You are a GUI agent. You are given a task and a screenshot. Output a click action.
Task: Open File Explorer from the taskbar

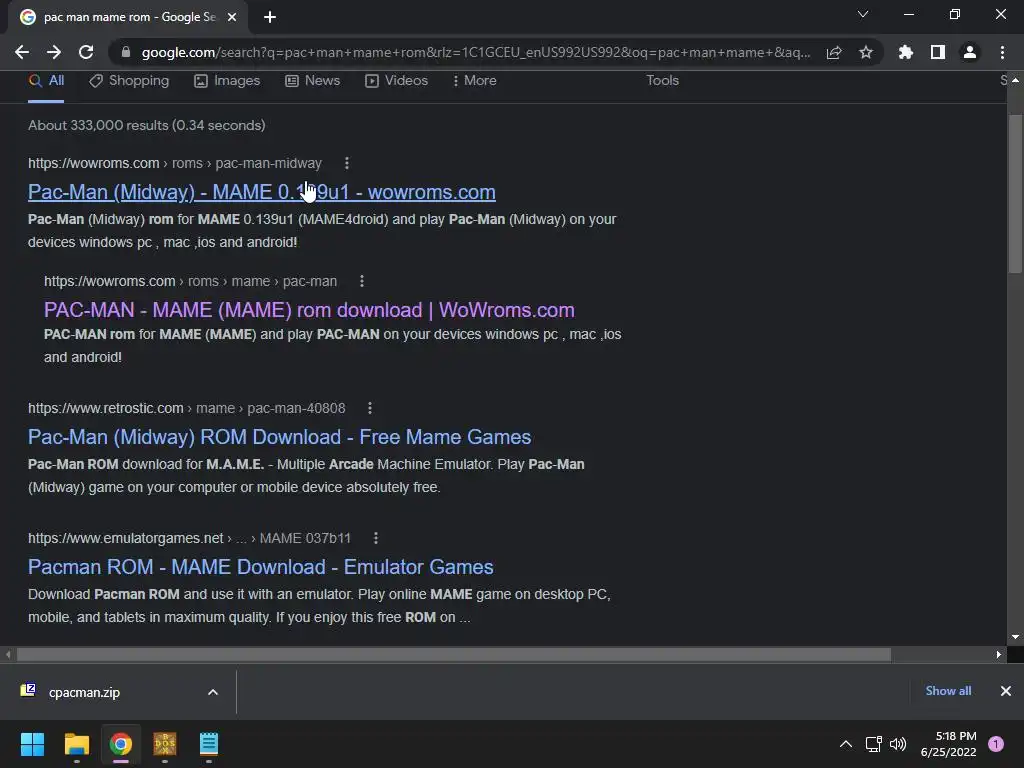76,744
